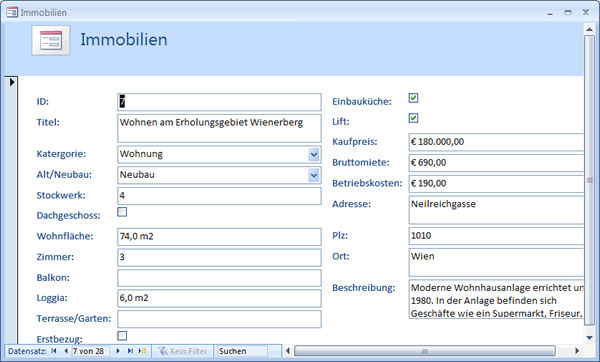600x362 pixels.
Task: Create new blank record icon
Action: (x=142, y=351)
